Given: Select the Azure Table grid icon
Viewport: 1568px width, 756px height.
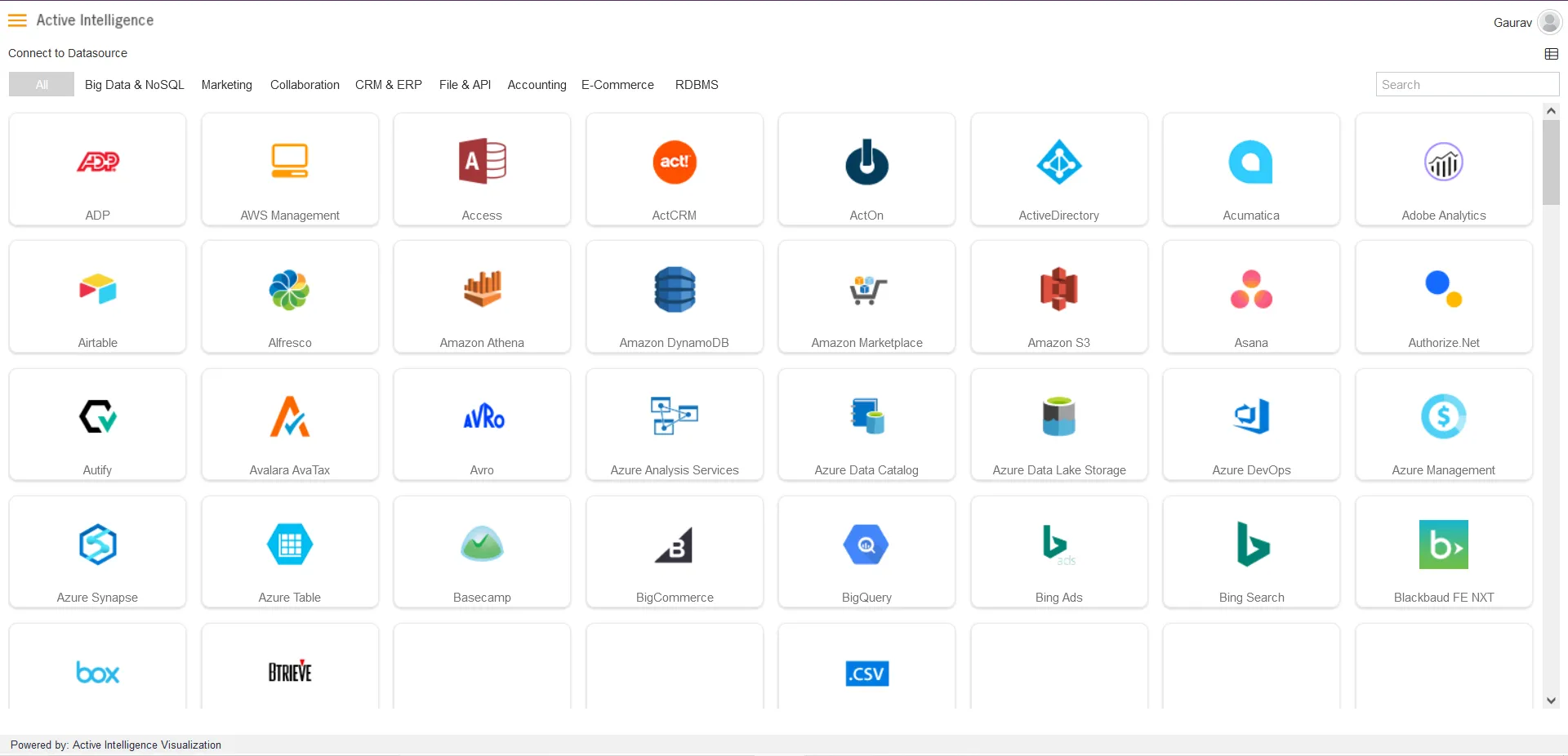Looking at the screenshot, I should [x=290, y=544].
